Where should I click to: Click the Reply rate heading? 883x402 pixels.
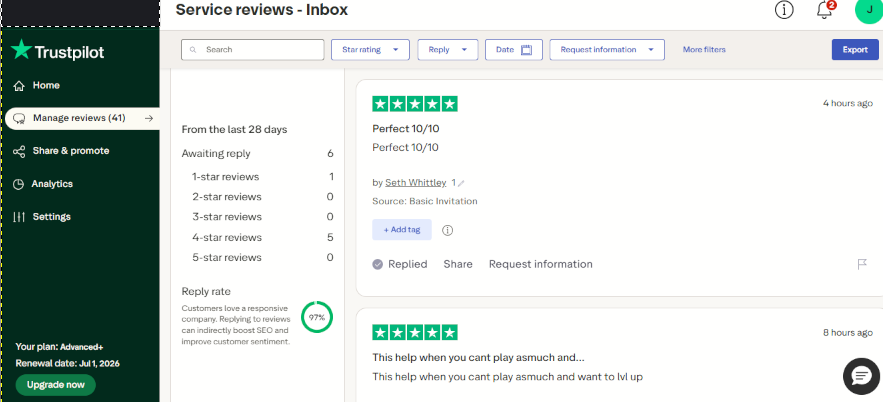[206, 292]
